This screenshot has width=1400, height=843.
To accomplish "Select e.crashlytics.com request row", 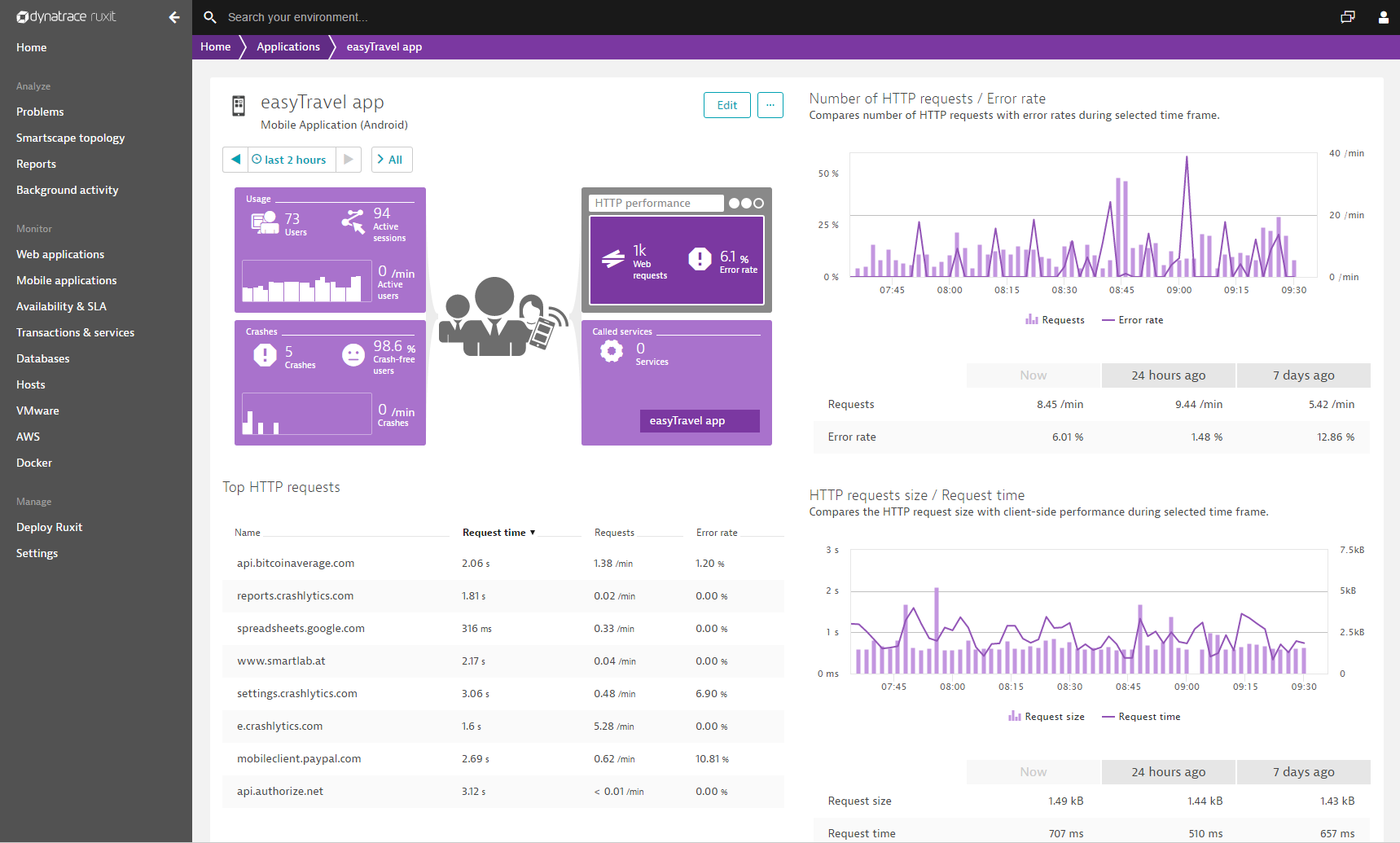I will [x=503, y=727].
